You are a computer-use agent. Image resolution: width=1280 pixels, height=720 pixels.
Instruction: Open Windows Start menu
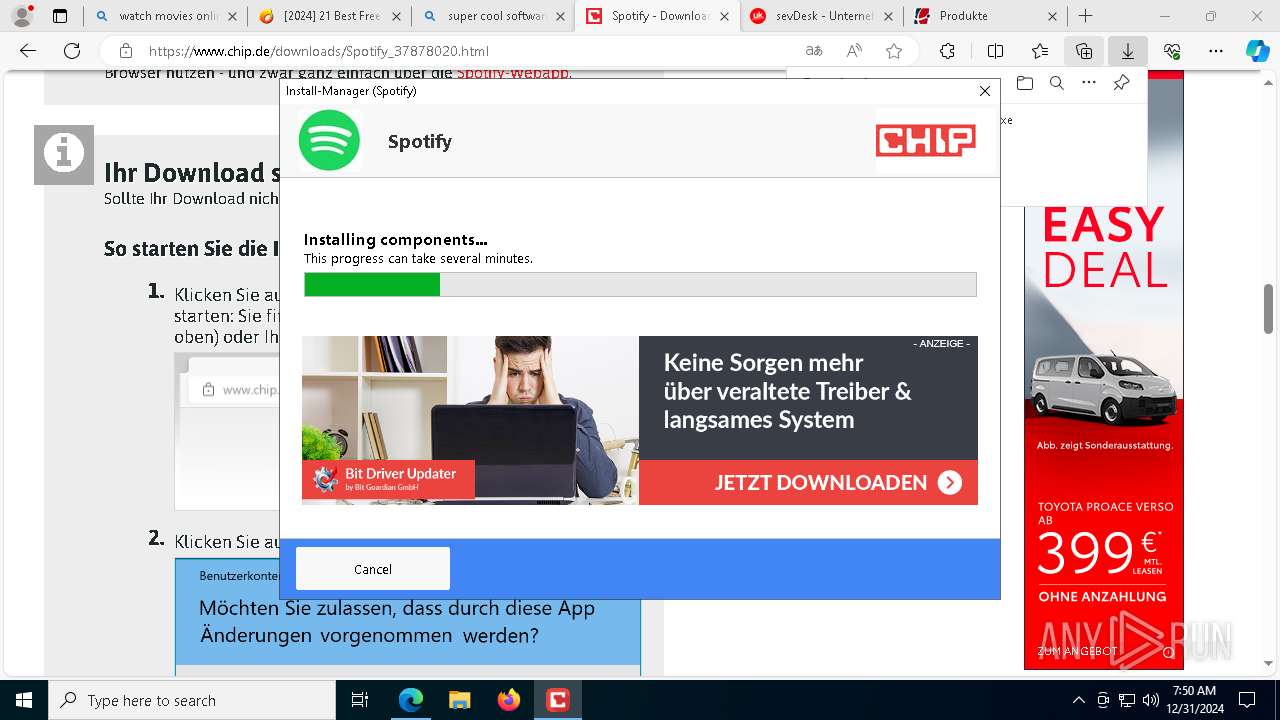24,700
